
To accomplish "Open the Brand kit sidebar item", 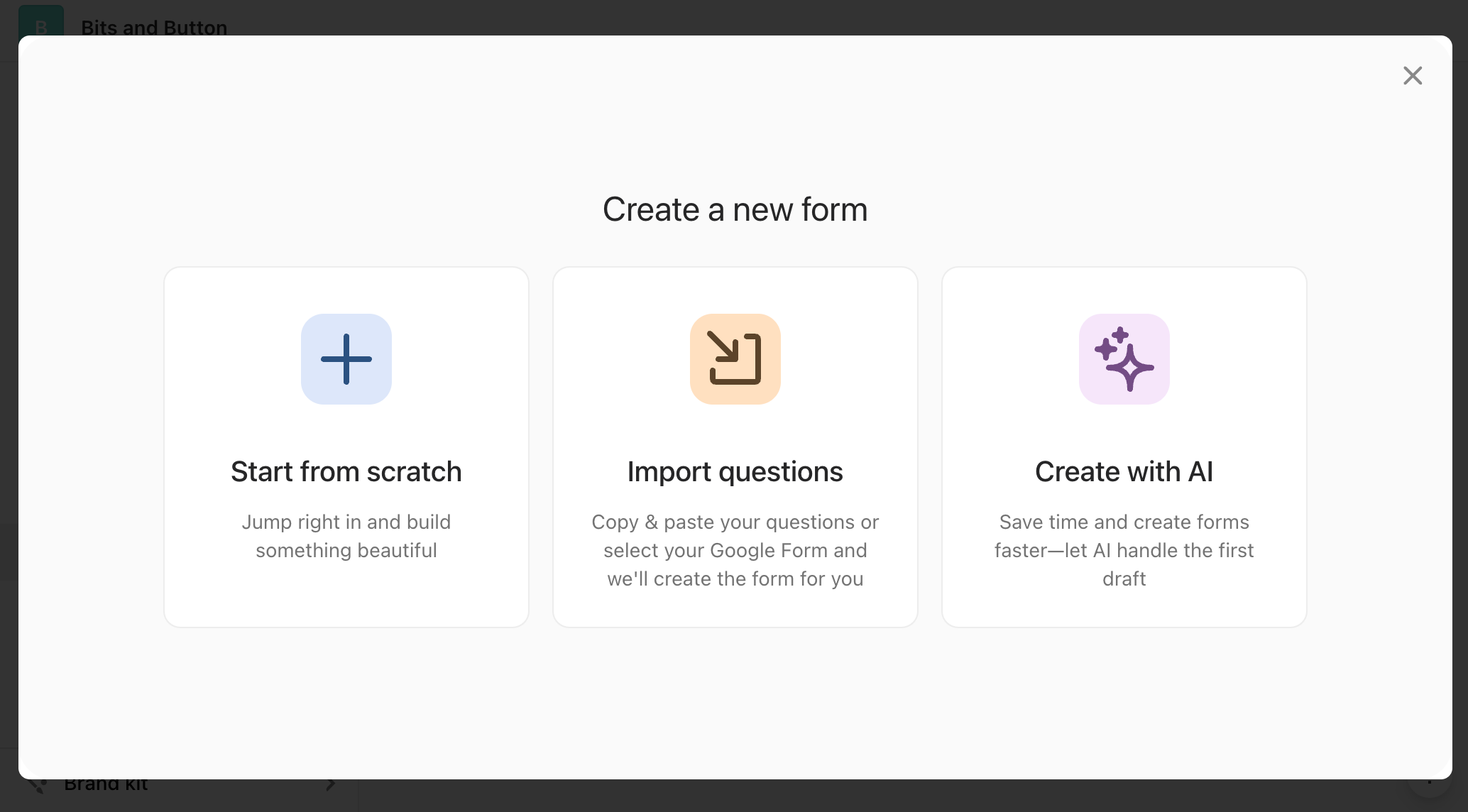I will (106, 785).
